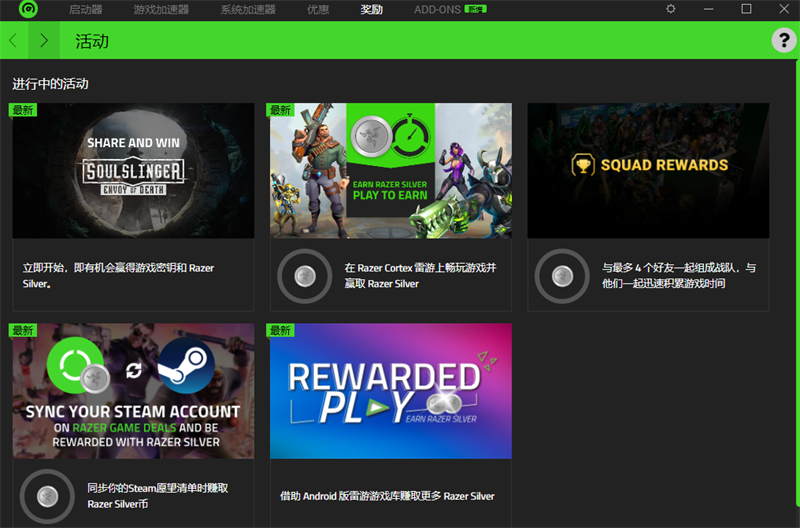Click the 最新 badge on Soulslinger card
800x528 pixels.
23,110
